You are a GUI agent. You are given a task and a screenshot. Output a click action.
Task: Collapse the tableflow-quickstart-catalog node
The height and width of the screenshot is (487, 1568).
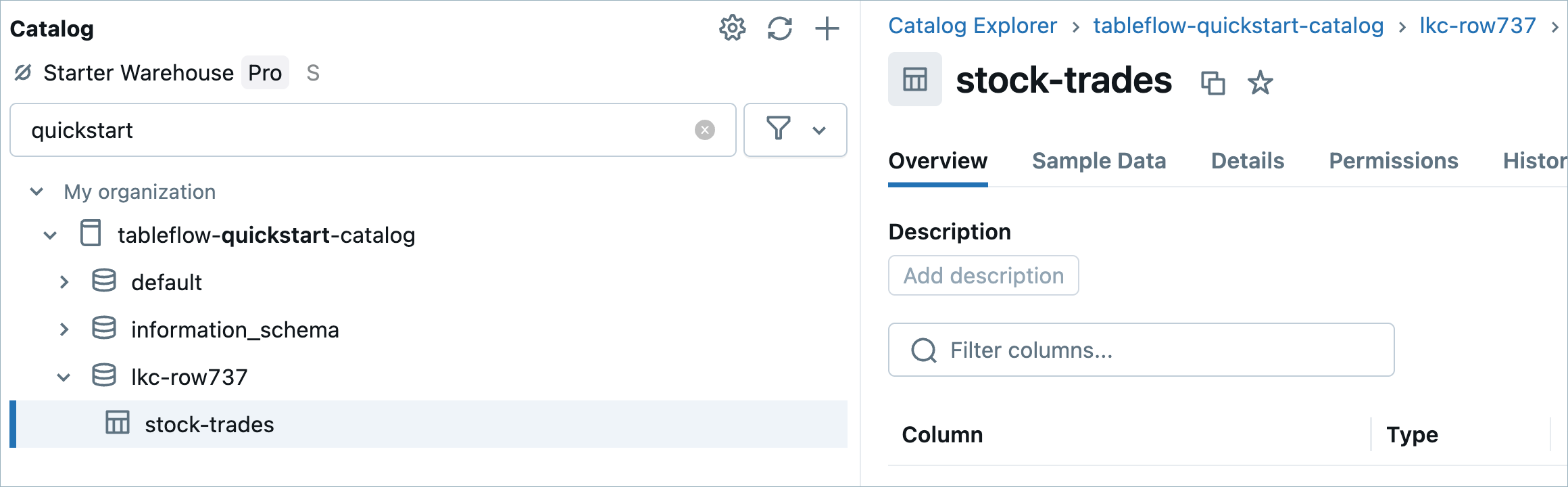[50, 235]
